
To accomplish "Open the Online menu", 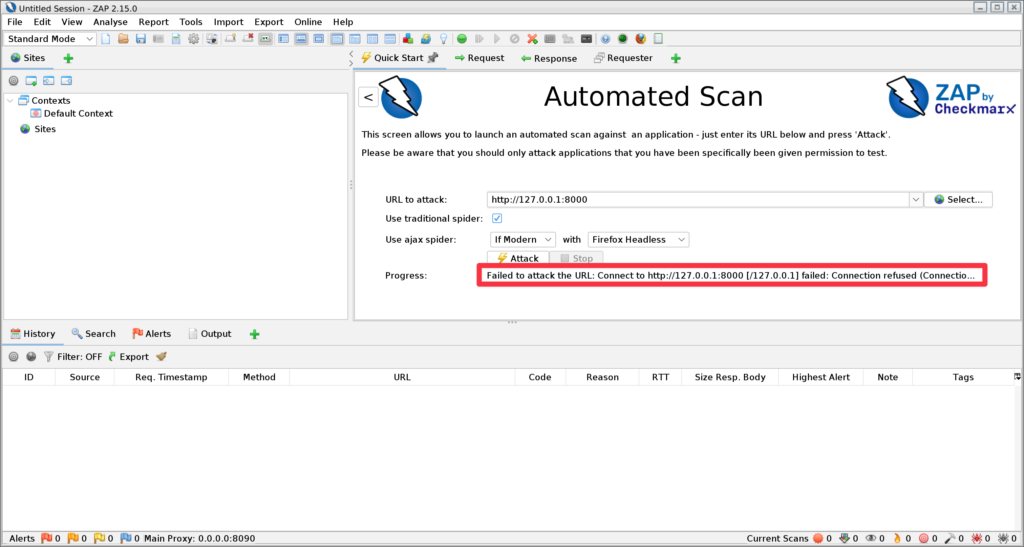I will pos(308,22).
